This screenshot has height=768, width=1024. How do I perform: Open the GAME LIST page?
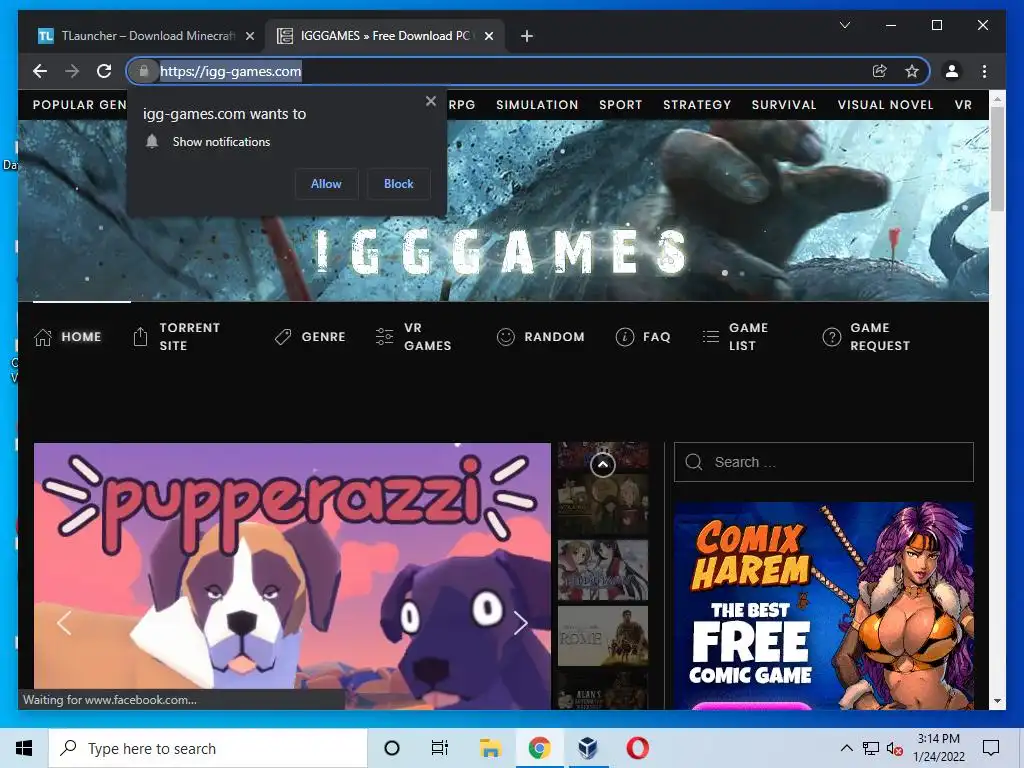748,336
